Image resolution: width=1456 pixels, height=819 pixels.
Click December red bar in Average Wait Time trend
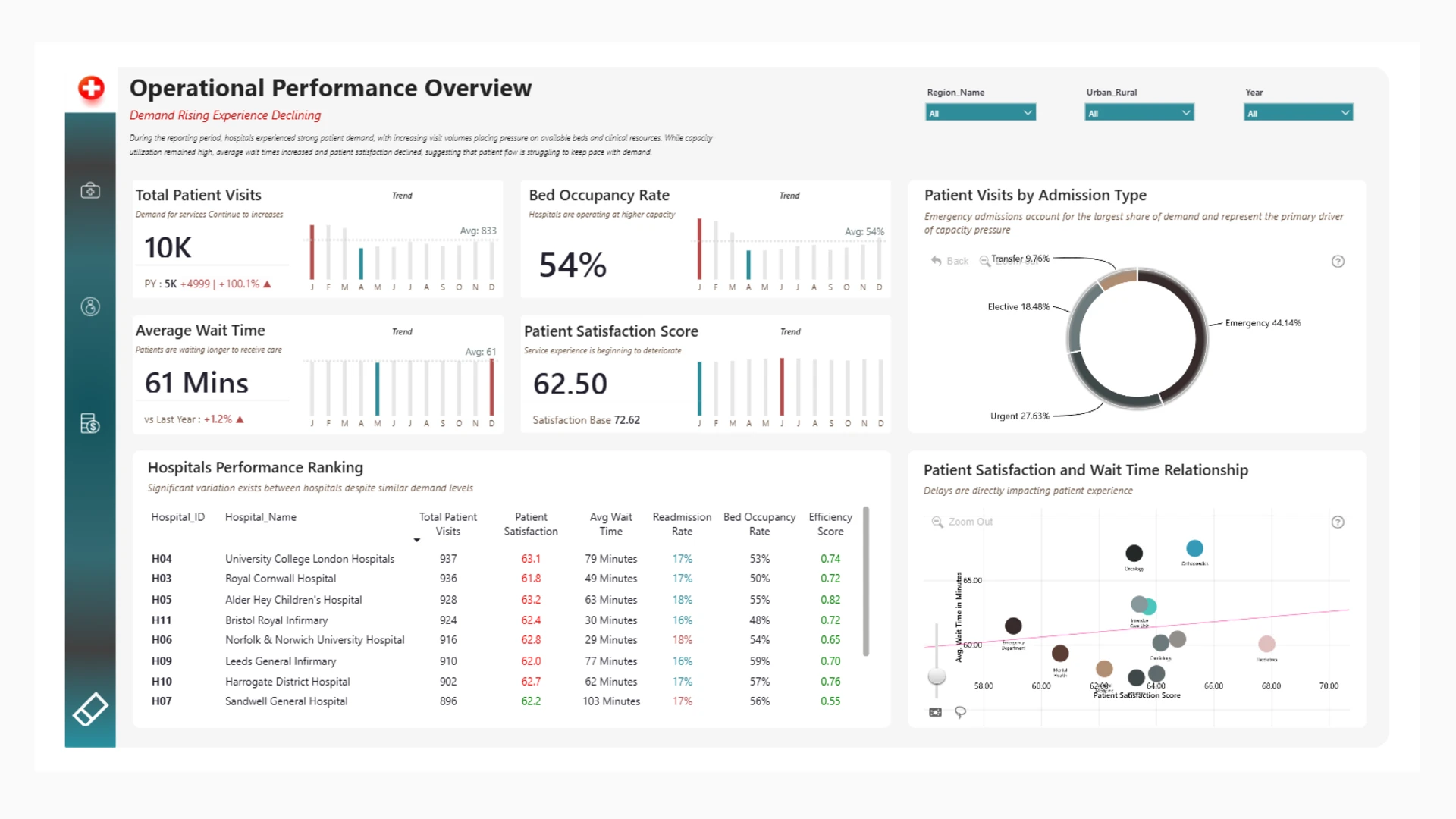[x=491, y=387]
